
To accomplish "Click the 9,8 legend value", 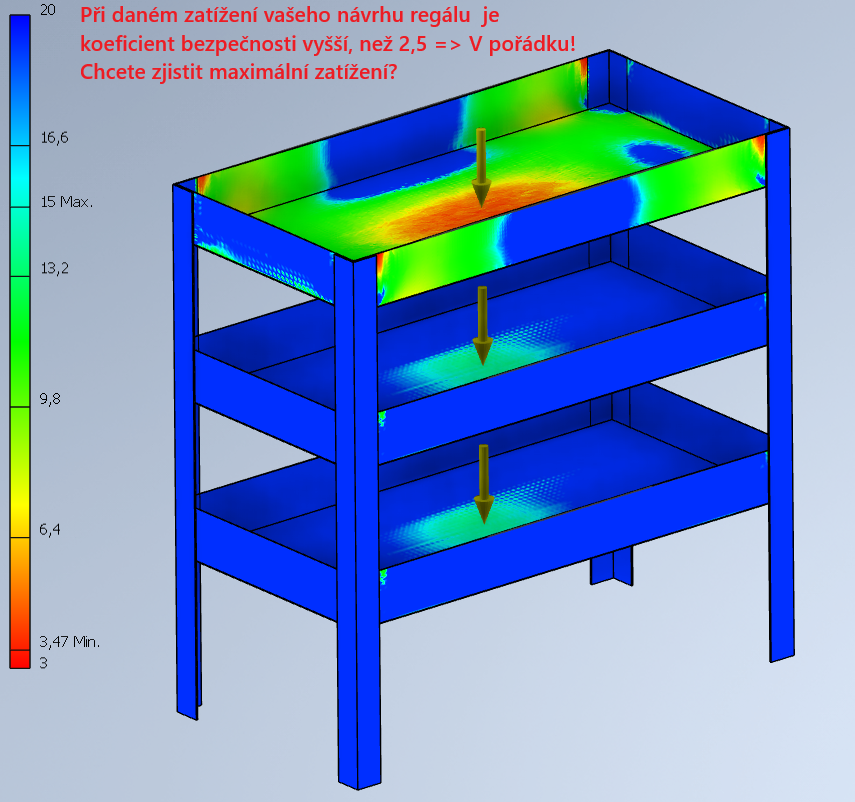I will point(50,399).
